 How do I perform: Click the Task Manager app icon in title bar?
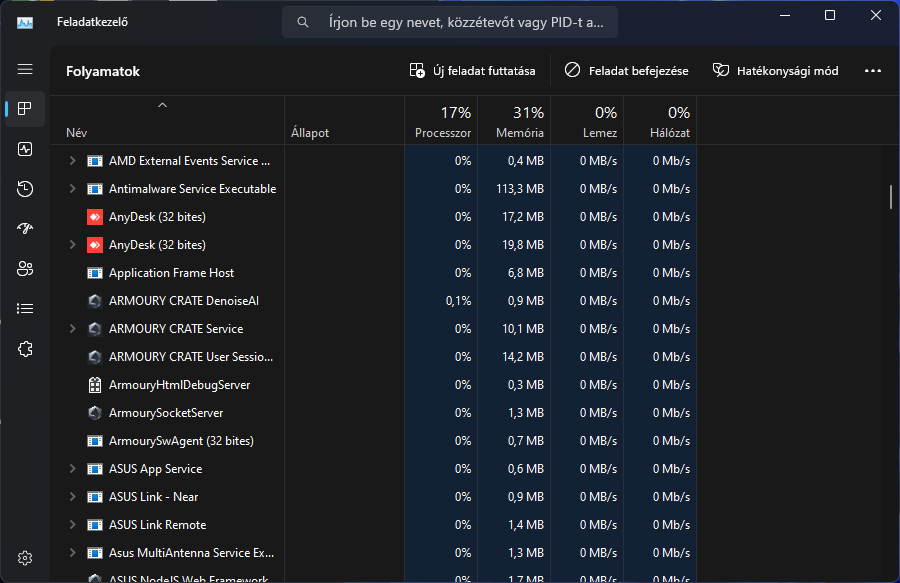(25, 22)
